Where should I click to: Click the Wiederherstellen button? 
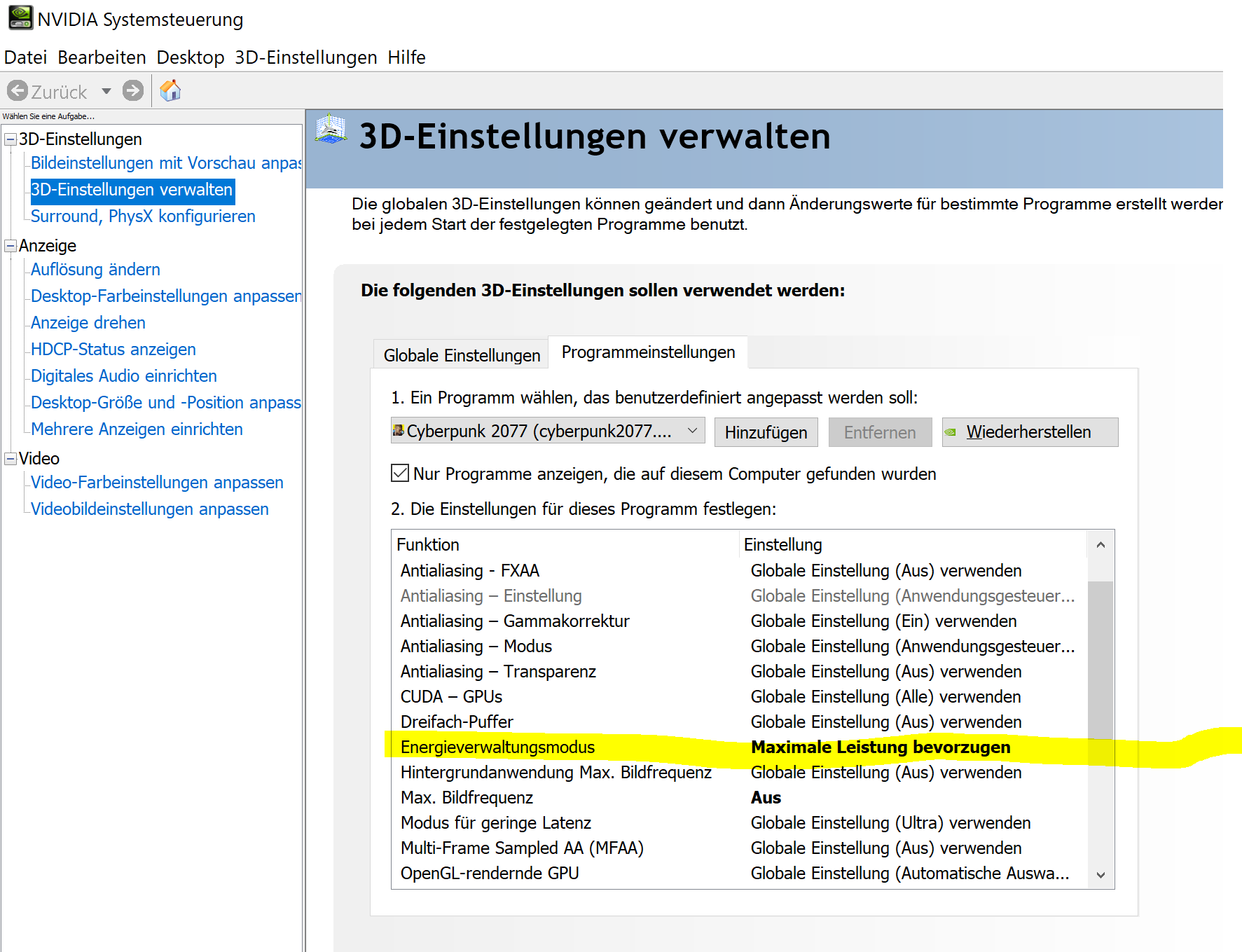pos(1030,432)
